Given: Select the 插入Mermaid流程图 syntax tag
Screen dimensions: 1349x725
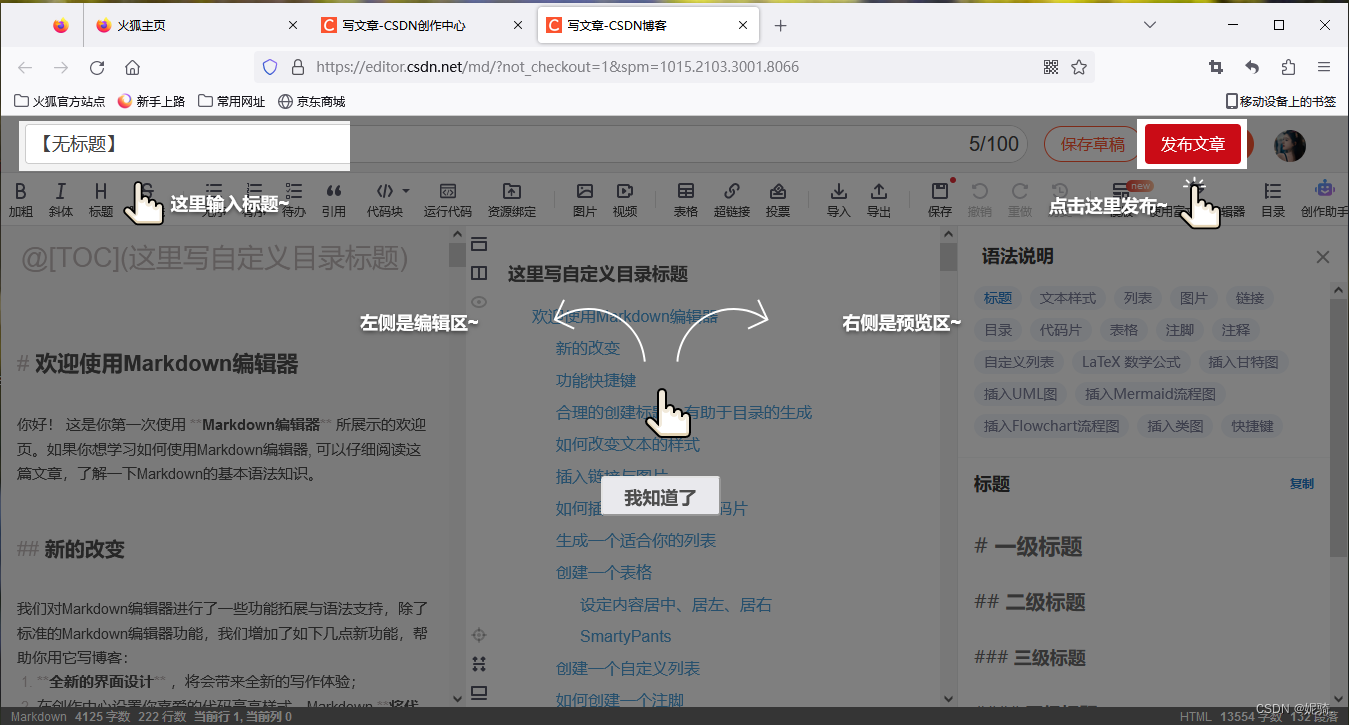Looking at the screenshot, I should 1150,394.
